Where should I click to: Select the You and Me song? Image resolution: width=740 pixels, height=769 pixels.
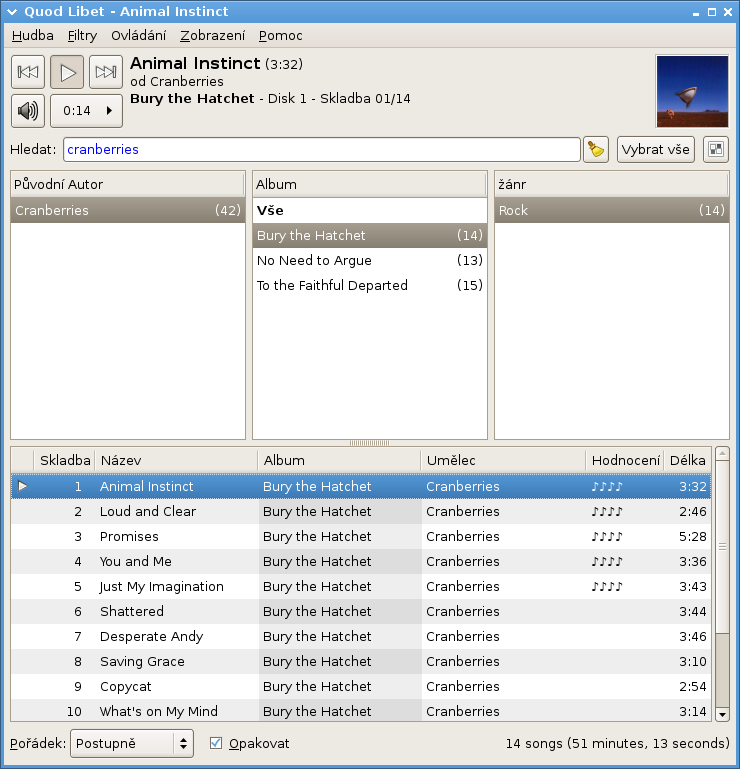361,562
